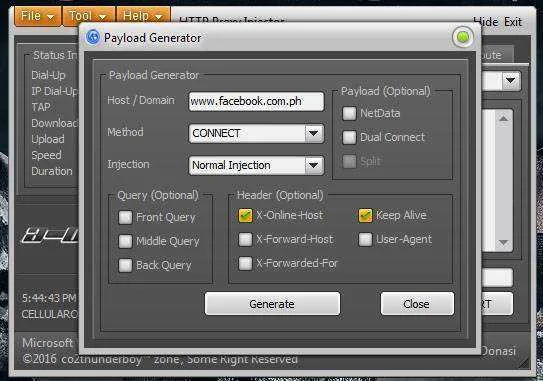Click the Generate button
The image size is (543, 381).
coord(272,304)
